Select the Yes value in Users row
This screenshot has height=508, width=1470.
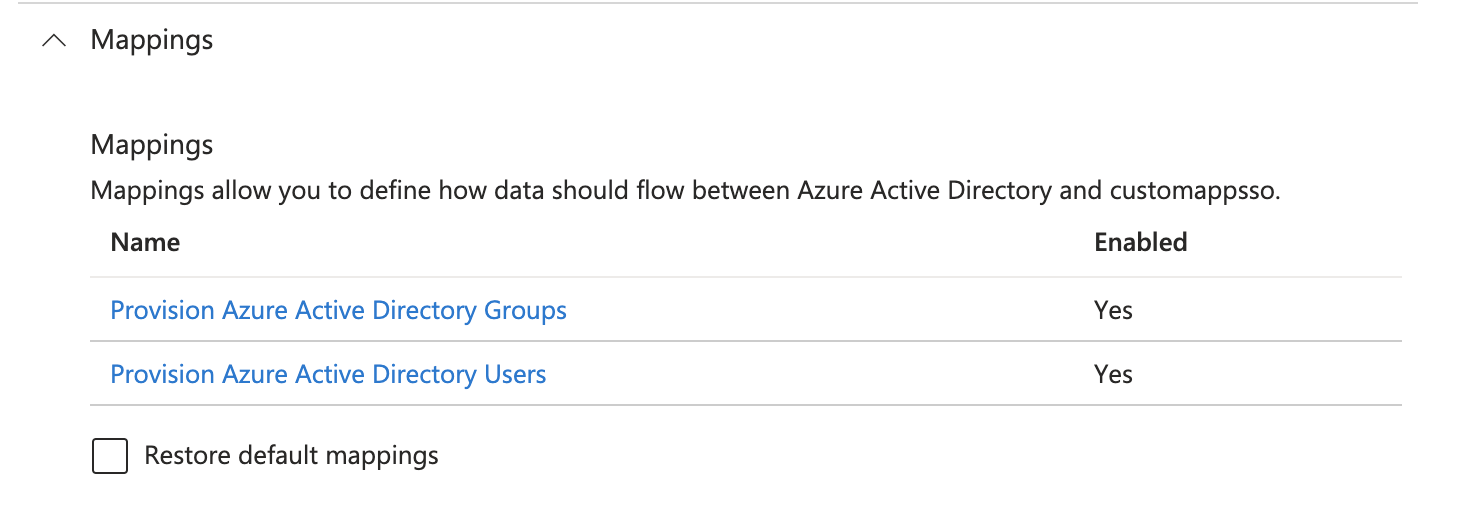coord(1113,375)
